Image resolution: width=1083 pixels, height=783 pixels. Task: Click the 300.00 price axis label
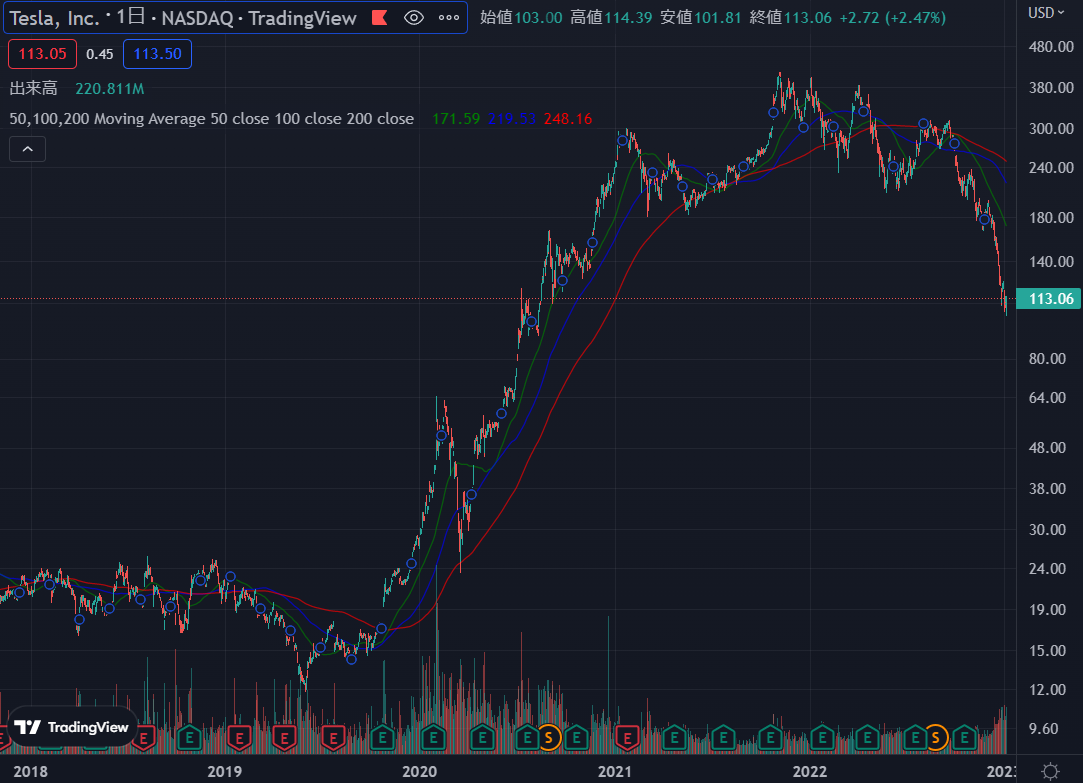click(x=1051, y=128)
